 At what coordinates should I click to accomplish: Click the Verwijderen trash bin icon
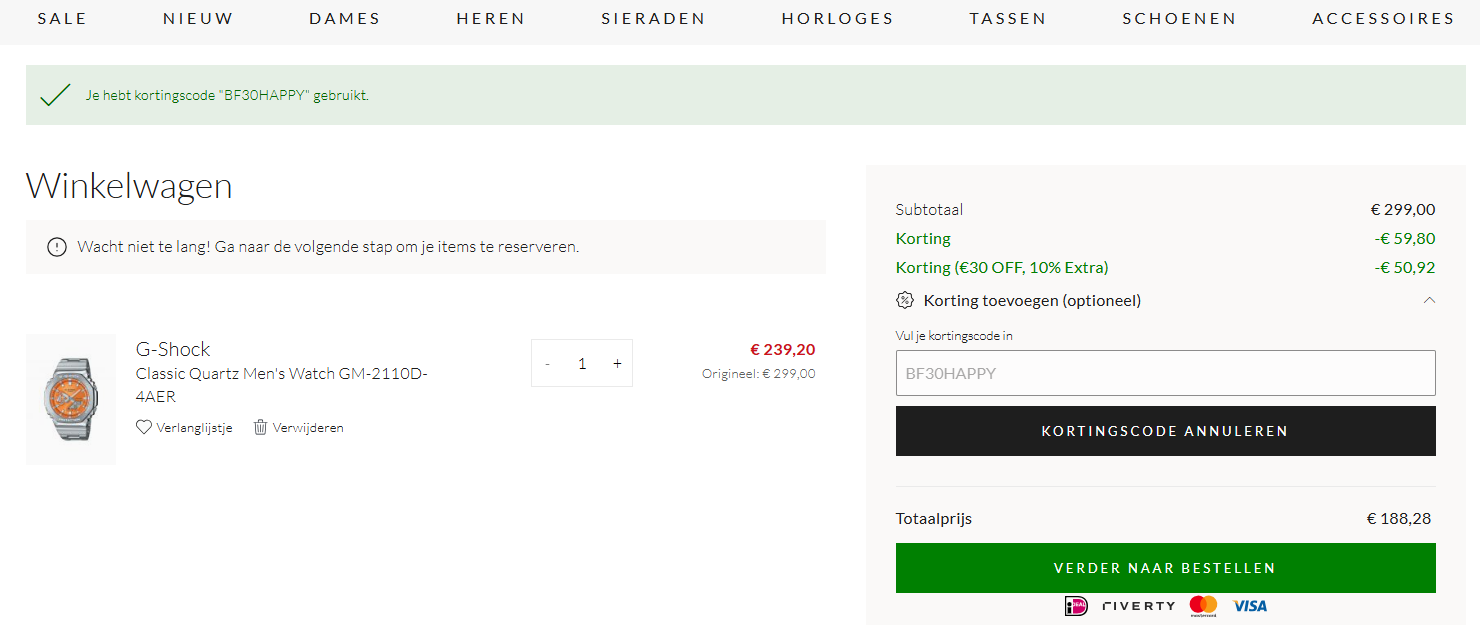point(260,427)
